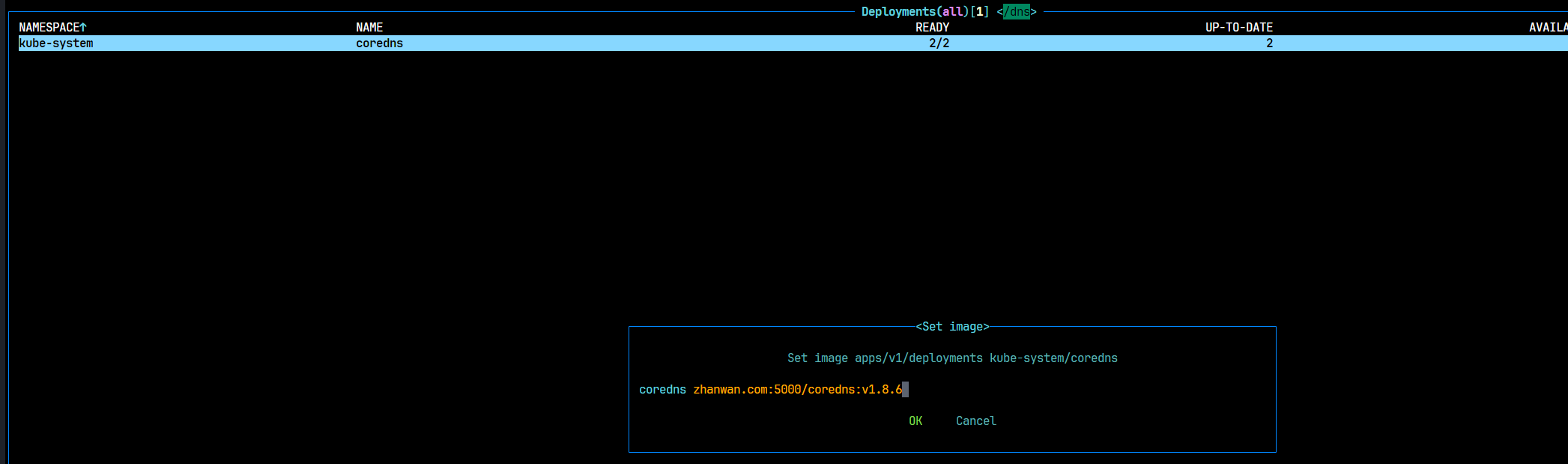Confirm the Set image dialog with OK
The image size is (1568, 464).
point(915,421)
